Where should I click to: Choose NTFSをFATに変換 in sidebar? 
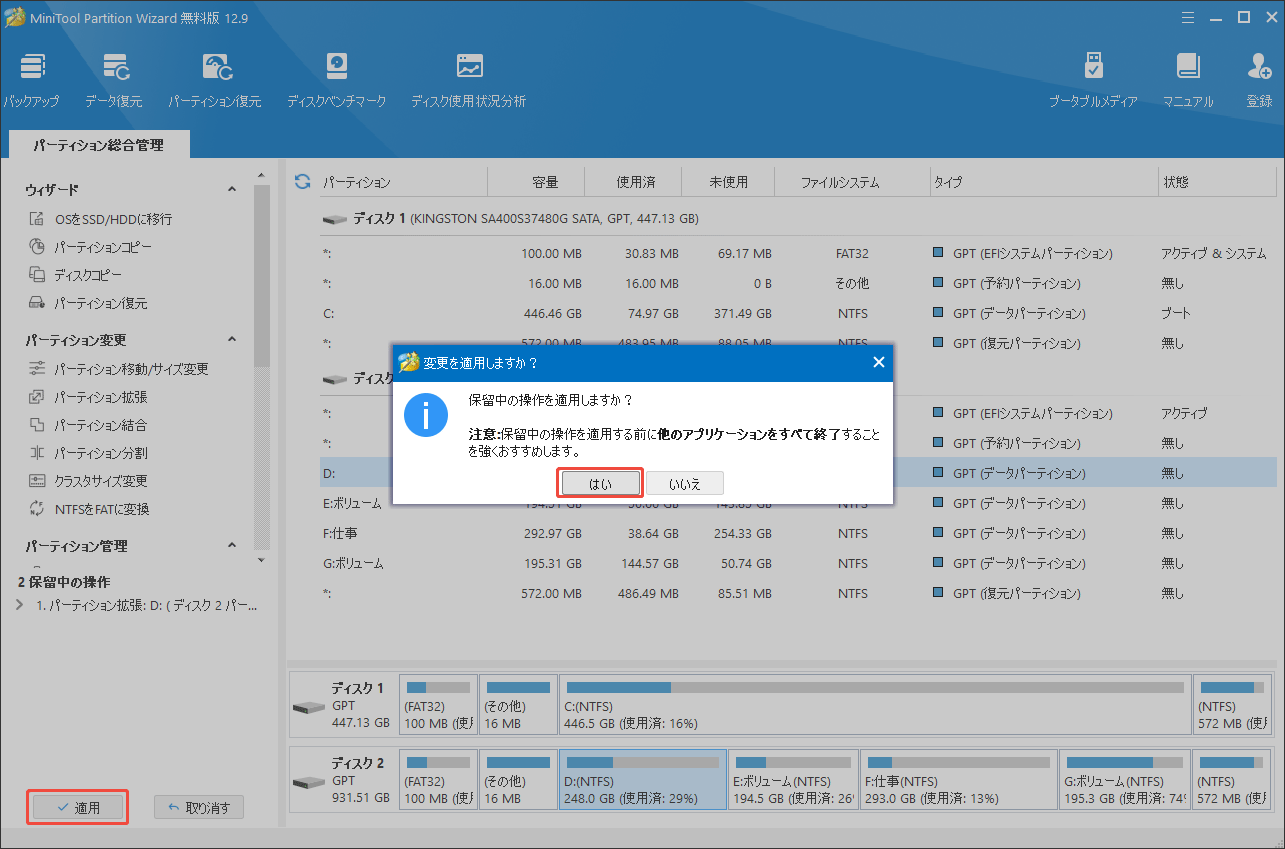[89, 509]
